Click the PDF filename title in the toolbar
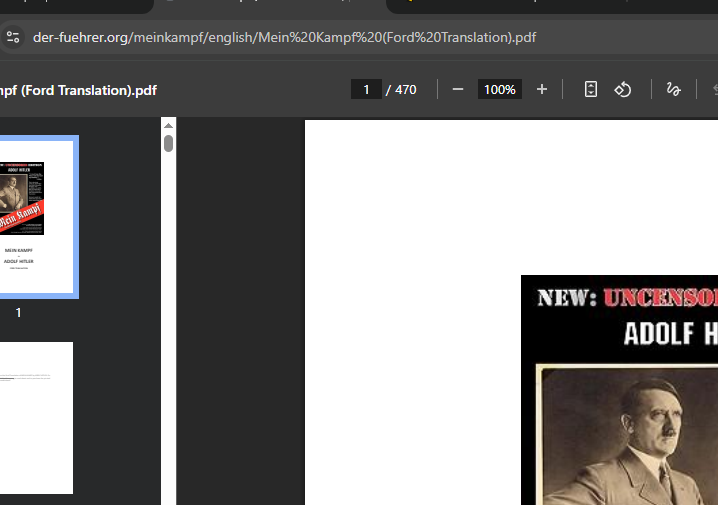The width and height of the screenshot is (718, 505). pos(78,90)
